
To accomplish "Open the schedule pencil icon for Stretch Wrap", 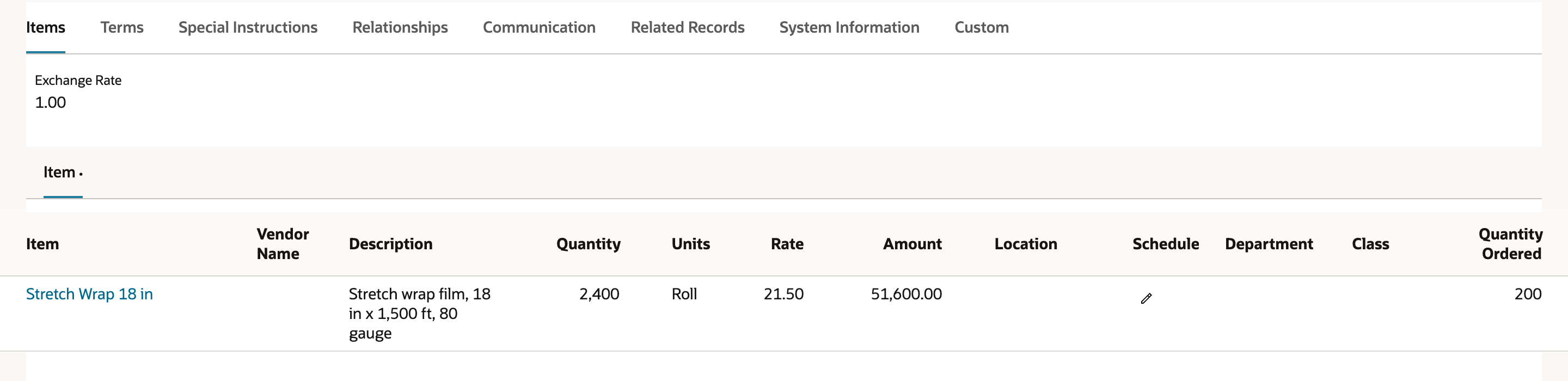I will click(x=1146, y=298).
